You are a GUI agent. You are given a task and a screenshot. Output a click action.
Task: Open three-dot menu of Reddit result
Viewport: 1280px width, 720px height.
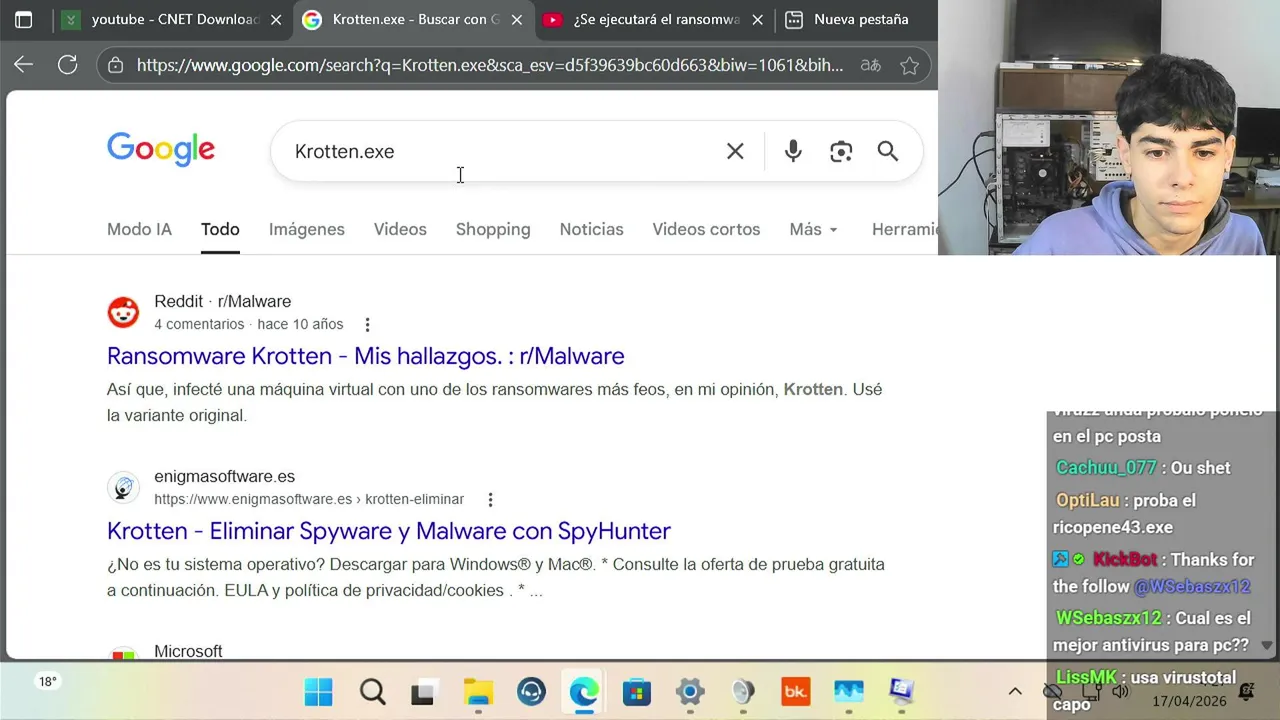tap(367, 324)
